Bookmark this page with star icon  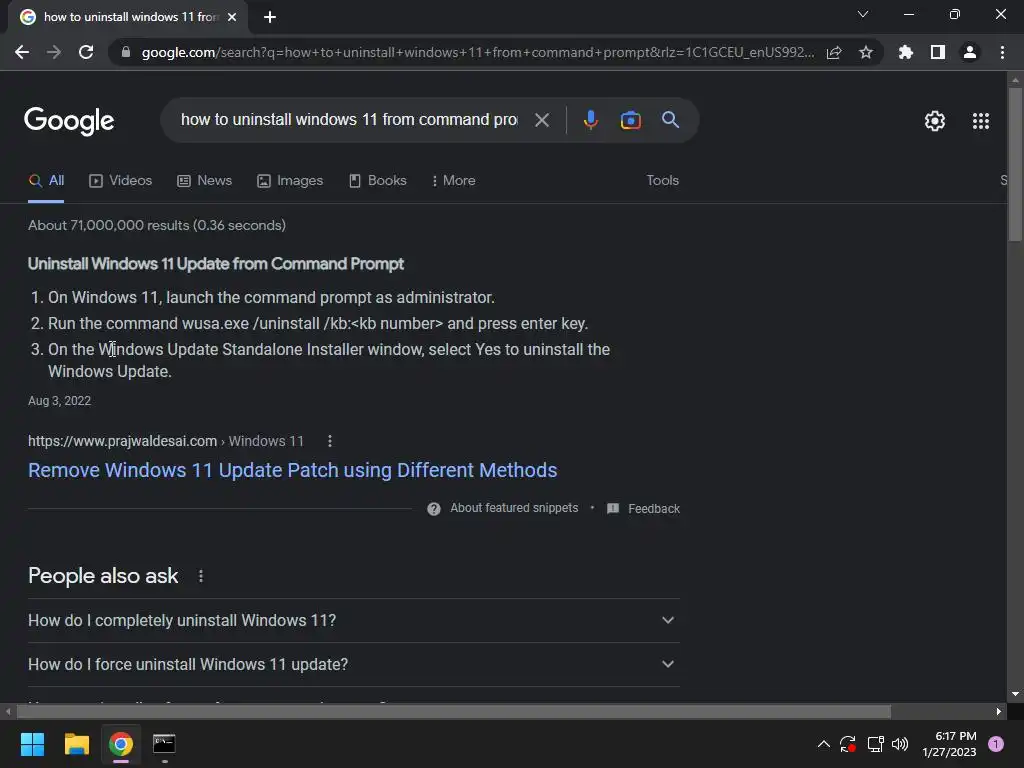[x=866, y=52]
